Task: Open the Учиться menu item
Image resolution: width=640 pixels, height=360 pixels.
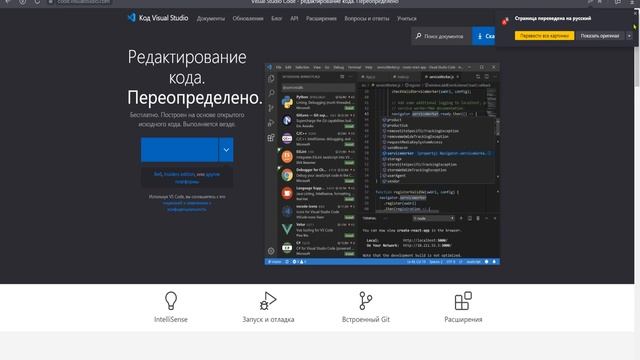Action: click(407, 18)
